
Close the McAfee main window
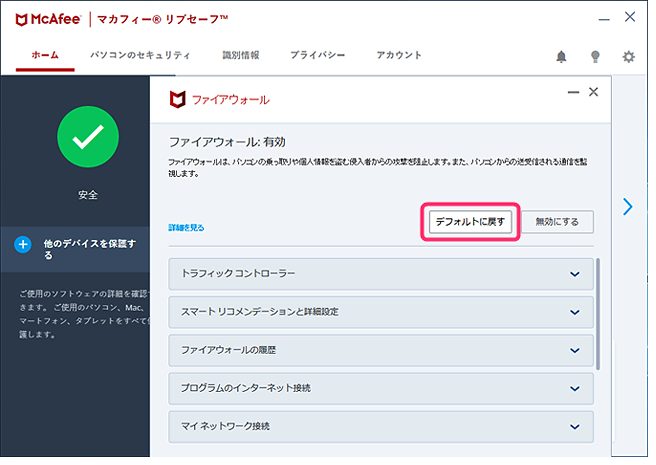pos(630,17)
